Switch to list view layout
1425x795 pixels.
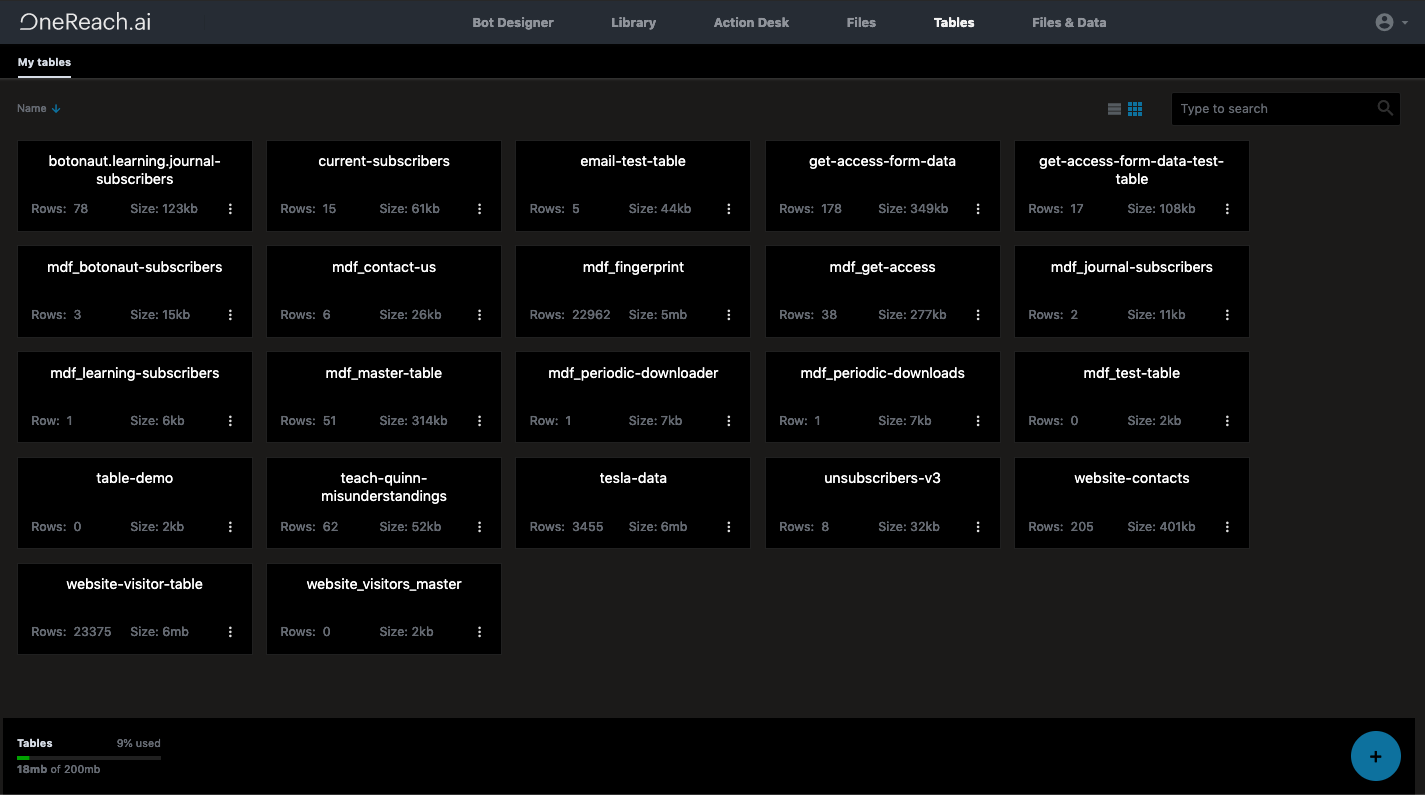(1115, 108)
